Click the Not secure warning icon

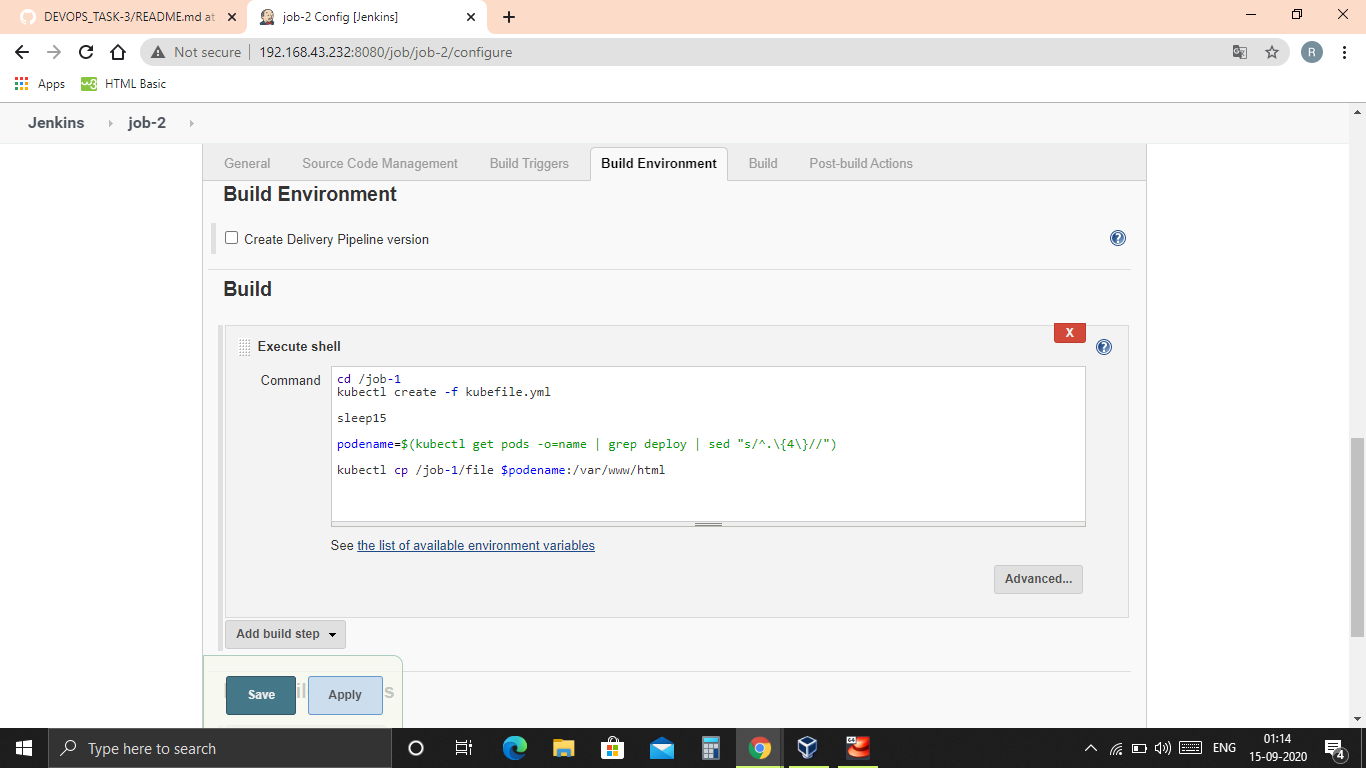point(158,52)
